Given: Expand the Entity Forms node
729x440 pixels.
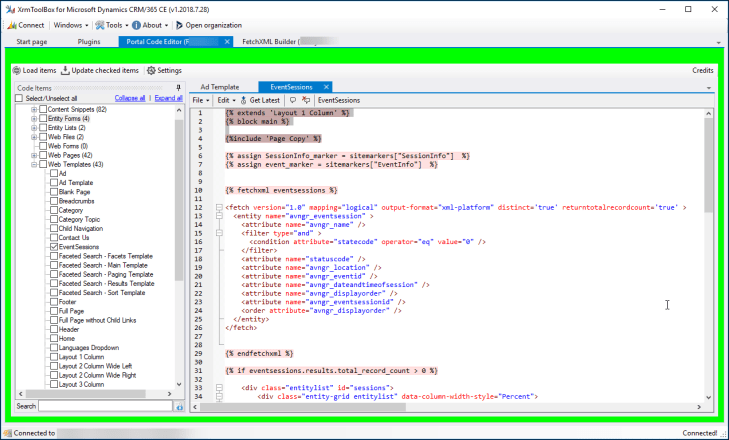Looking at the screenshot, I should point(34,119).
